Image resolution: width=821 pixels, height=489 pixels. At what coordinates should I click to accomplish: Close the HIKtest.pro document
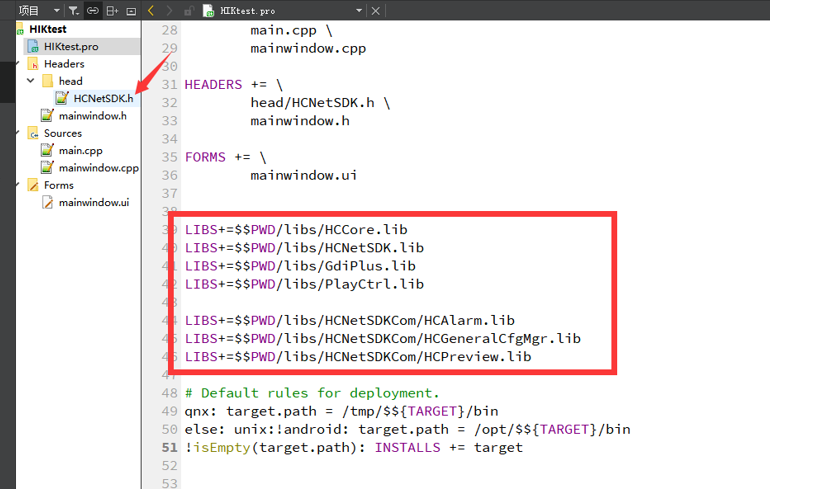tap(375, 10)
